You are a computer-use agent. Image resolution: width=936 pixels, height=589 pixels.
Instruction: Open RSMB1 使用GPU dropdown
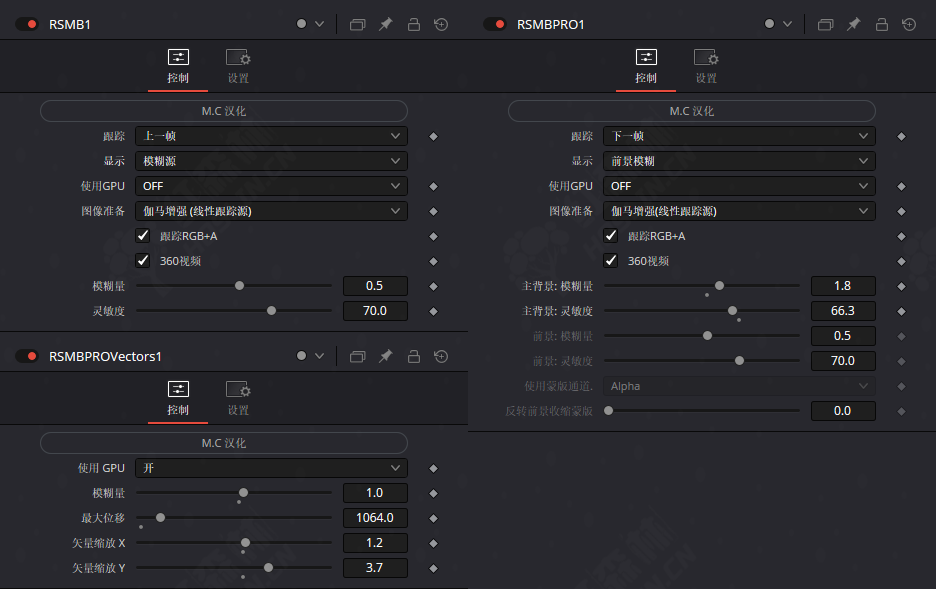(272, 186)
